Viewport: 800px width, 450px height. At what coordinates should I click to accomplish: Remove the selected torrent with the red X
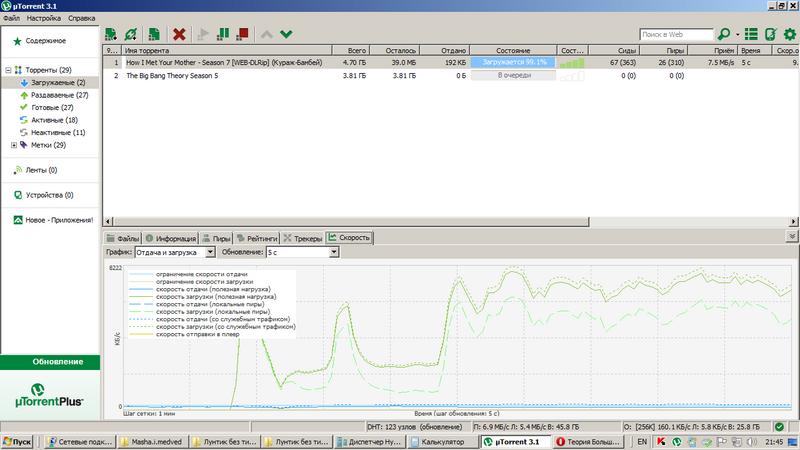179,34
